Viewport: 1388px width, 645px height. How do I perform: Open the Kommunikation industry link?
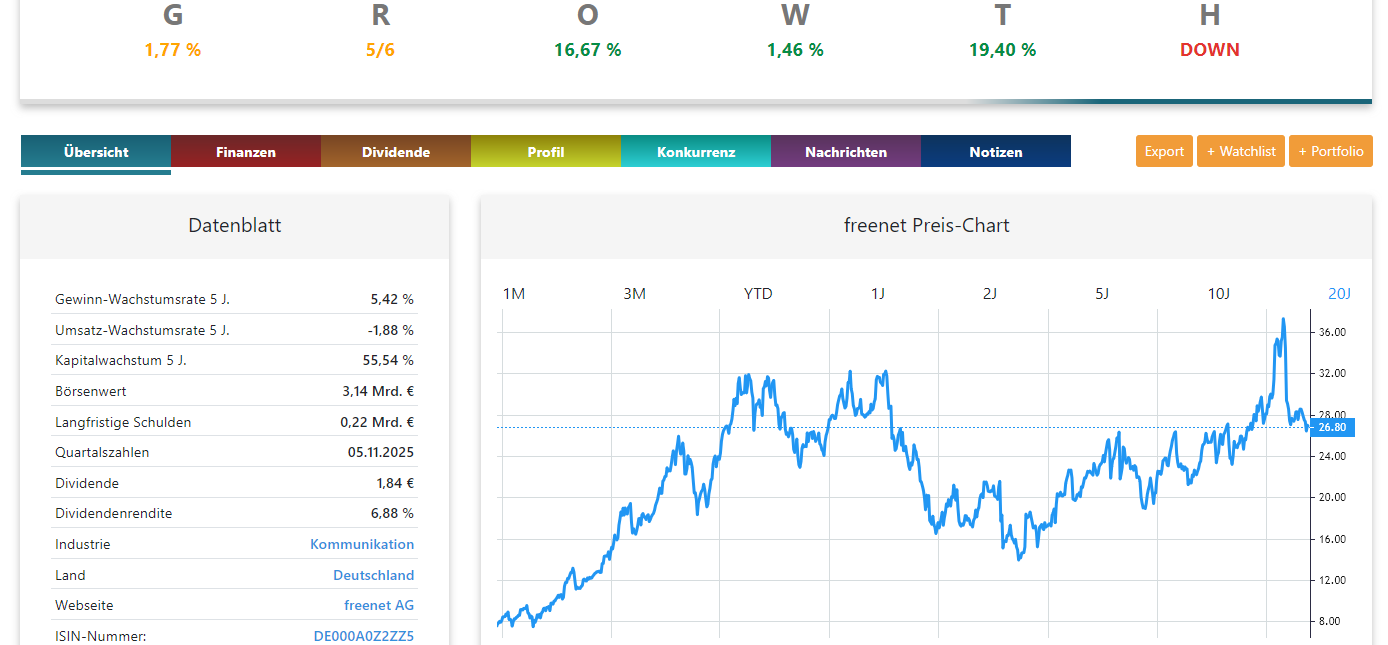[x=362, y=544]
